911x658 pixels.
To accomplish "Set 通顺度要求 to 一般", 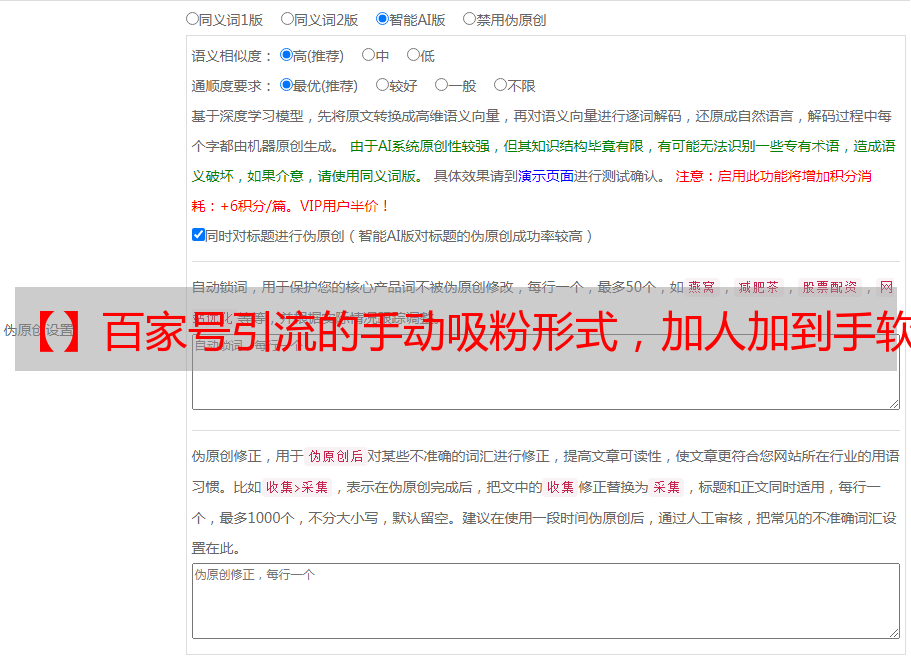I will [442, 85].
